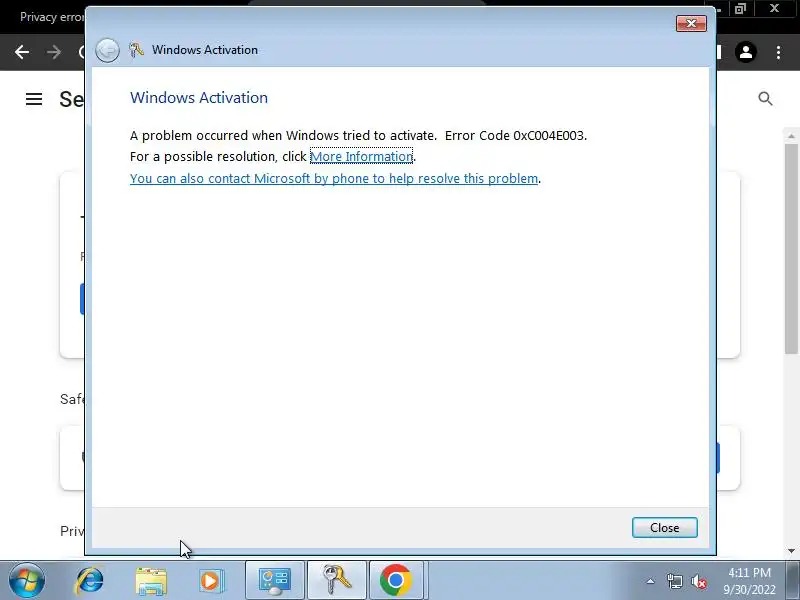
Task: Switch to Control Panel taskbar item
Action: [x=275, y=581]
